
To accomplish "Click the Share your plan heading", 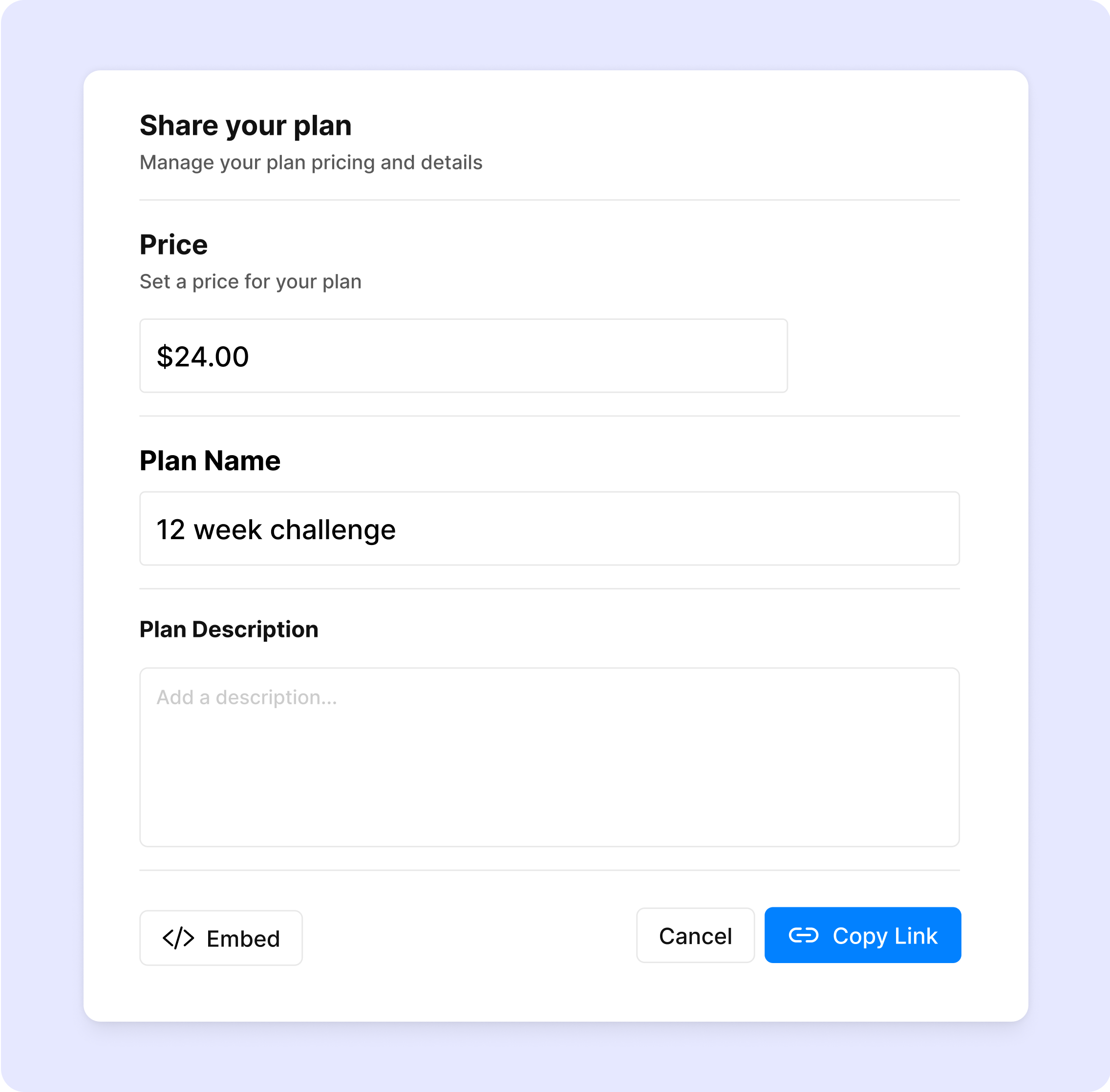I will (x=246, y=126).
